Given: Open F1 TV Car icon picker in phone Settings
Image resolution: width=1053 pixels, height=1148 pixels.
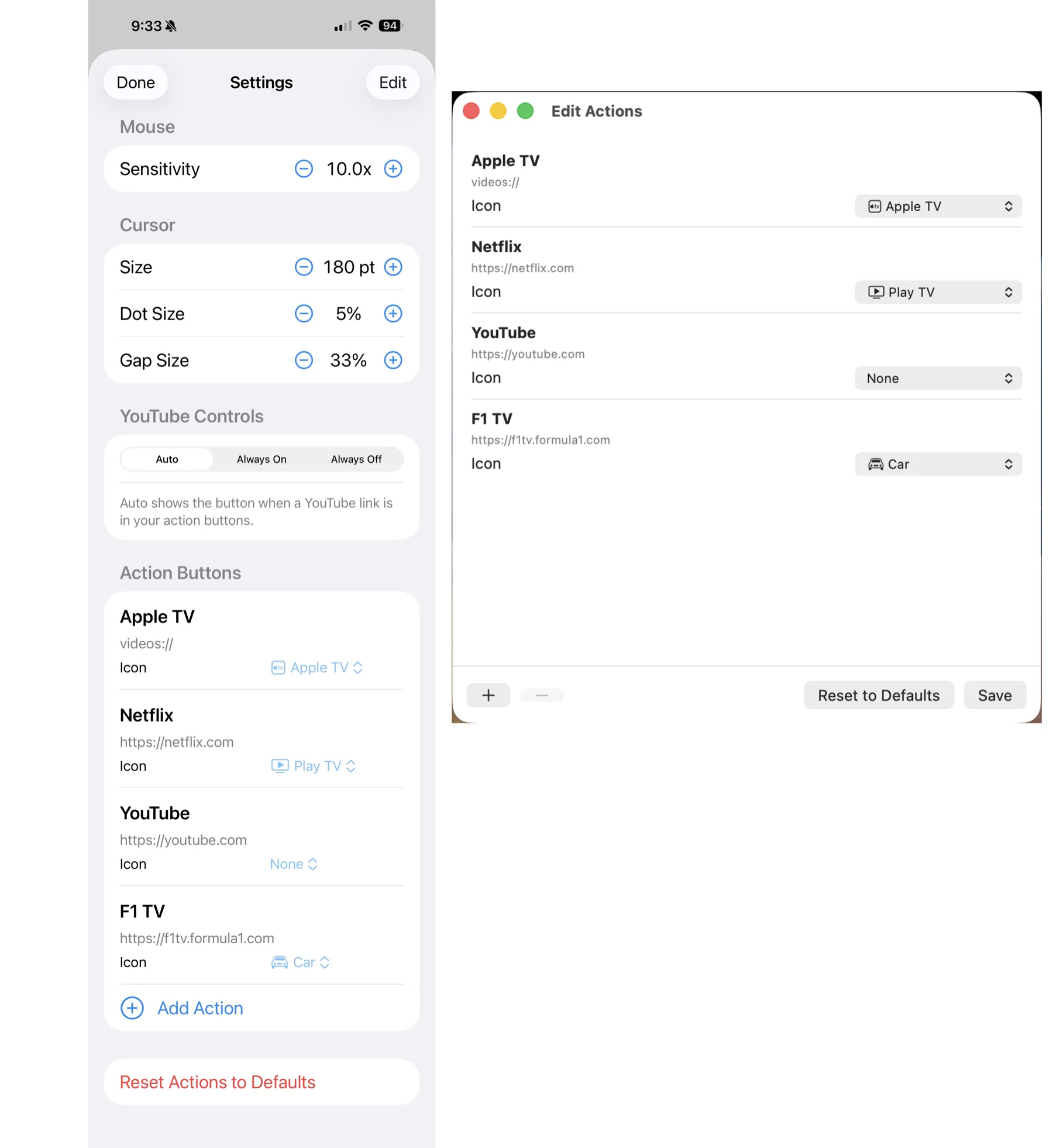Looking at the screenshot, I should coord(301,963).
